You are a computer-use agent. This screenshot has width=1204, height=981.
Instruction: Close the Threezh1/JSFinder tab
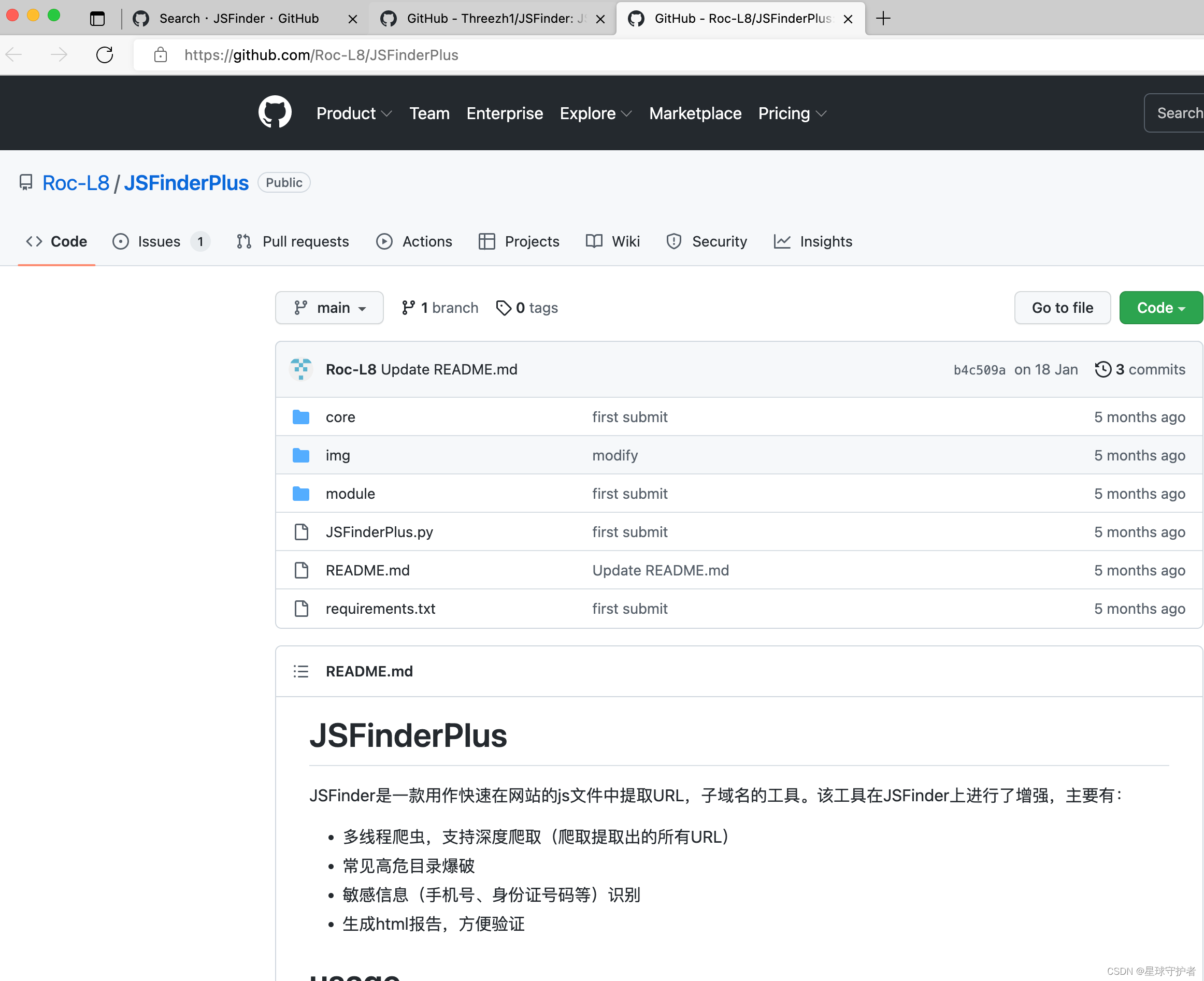(601, 19)
